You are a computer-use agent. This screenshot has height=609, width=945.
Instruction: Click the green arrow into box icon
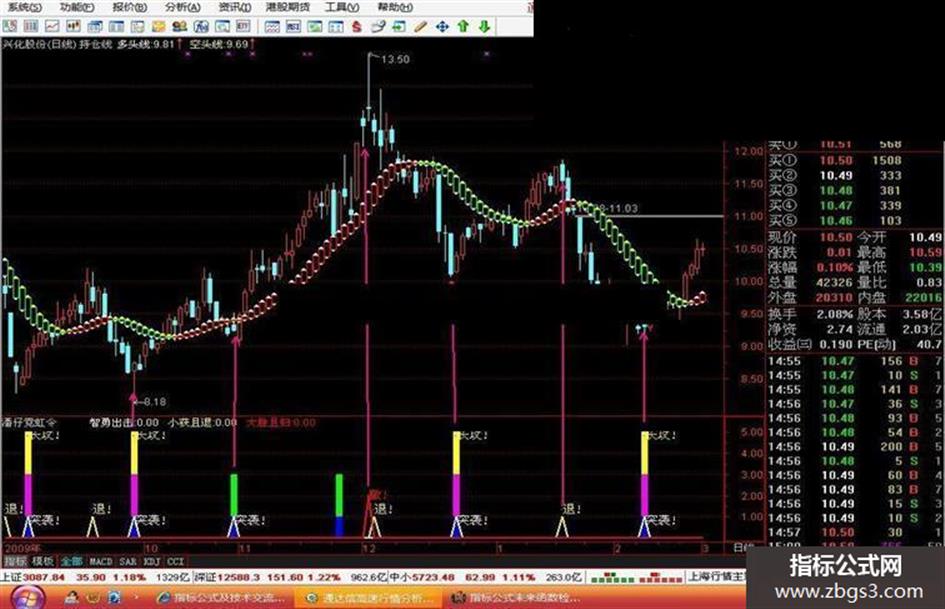(399, 26)
